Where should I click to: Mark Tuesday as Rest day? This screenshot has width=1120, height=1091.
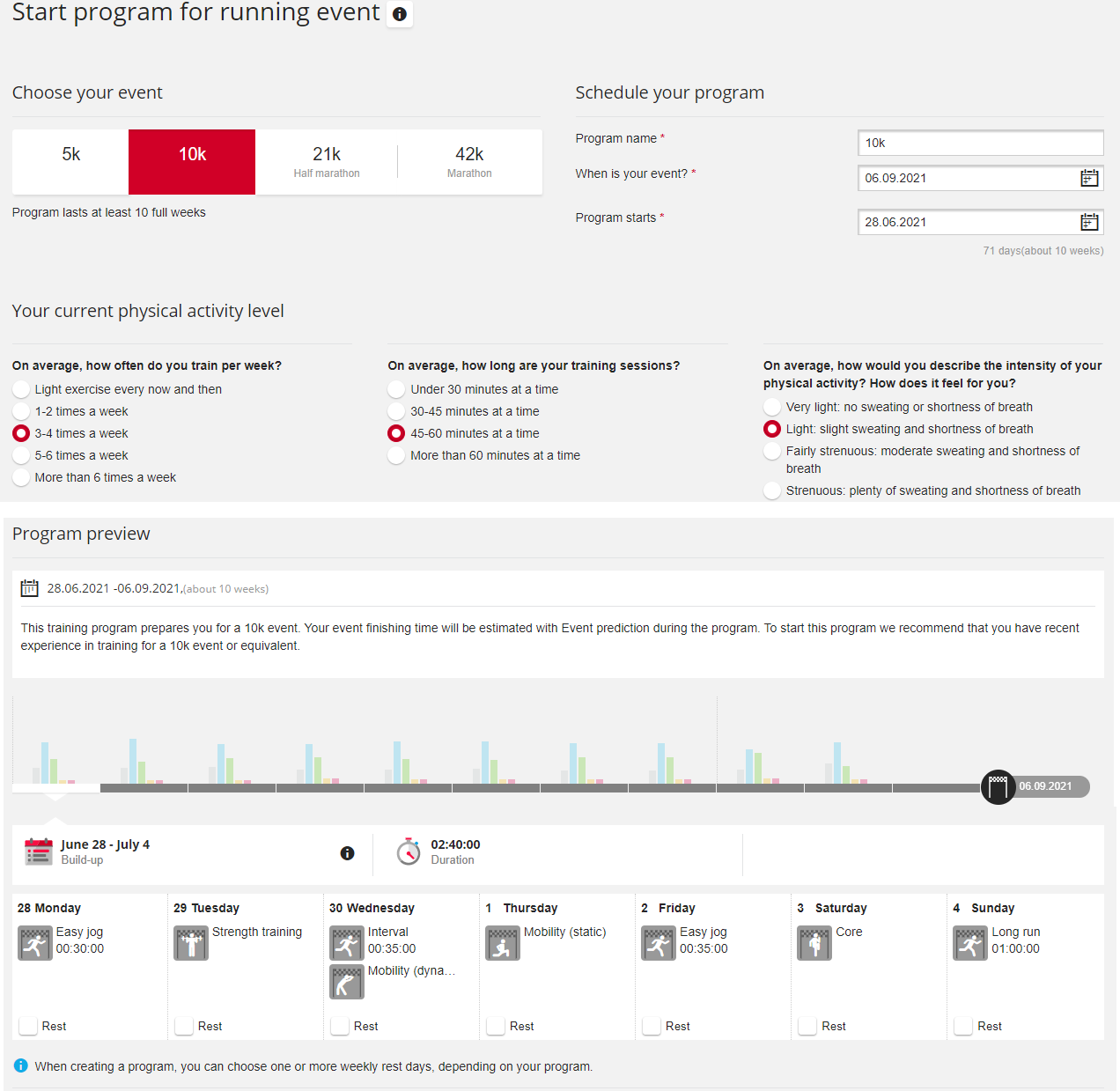pyautogui.click(x=184, y=1026)
